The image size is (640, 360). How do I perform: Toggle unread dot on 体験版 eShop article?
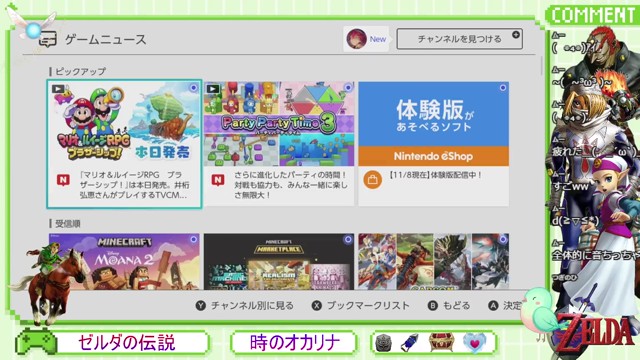point(502,88)
